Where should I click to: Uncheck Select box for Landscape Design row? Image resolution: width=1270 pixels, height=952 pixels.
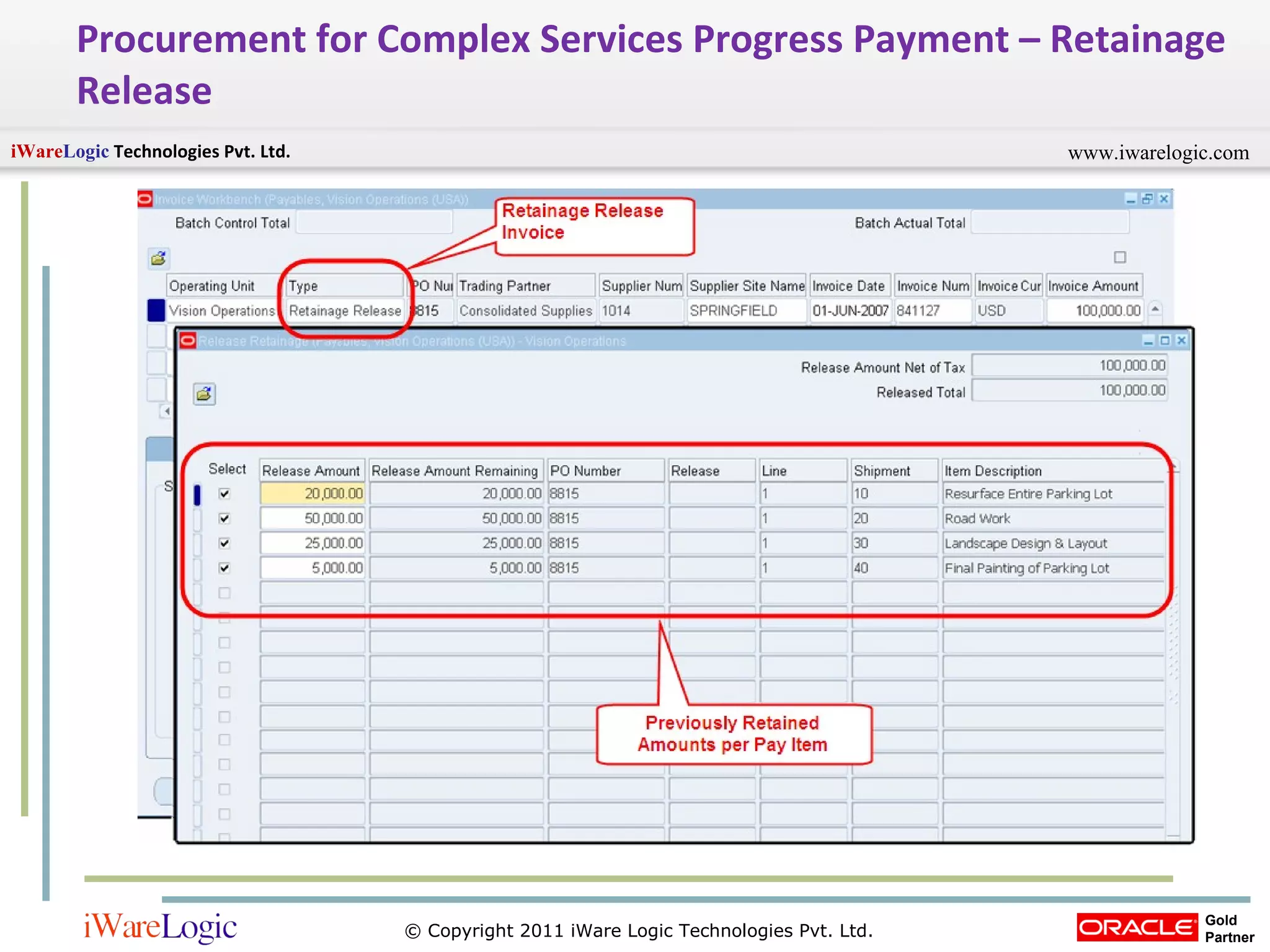coord(224,544)
